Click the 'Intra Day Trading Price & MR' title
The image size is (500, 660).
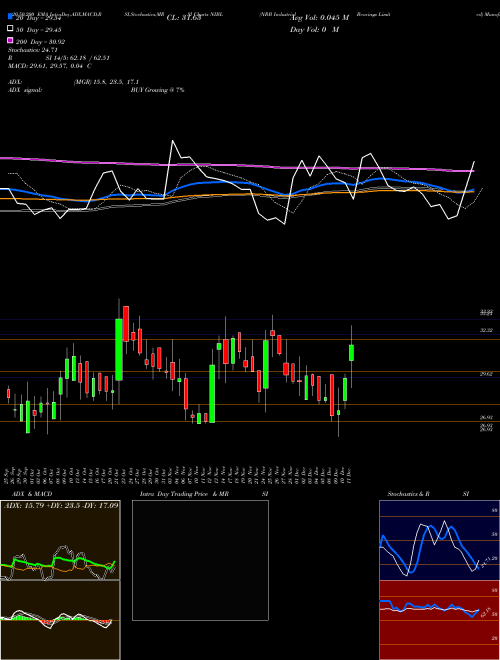point(184,494)
